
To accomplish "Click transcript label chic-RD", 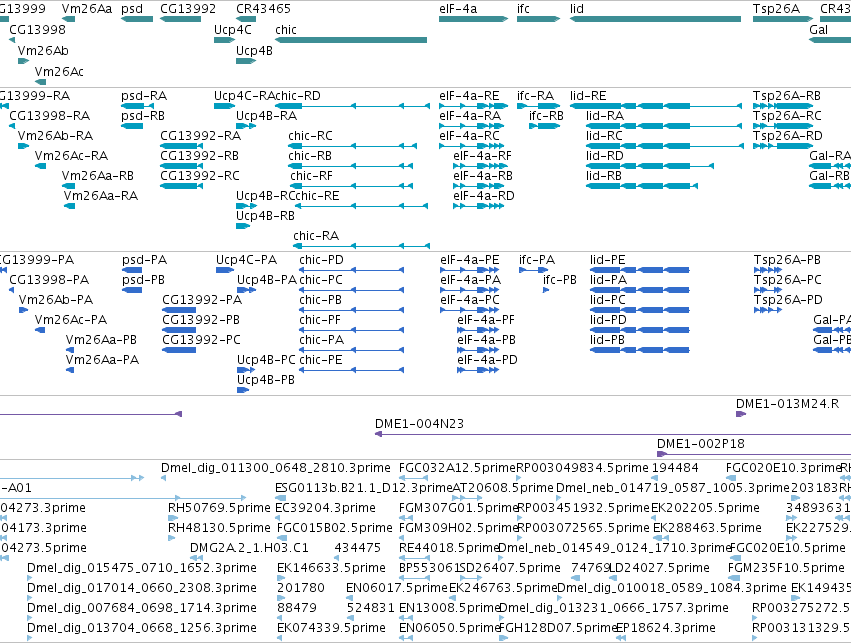I will [297, 96].
